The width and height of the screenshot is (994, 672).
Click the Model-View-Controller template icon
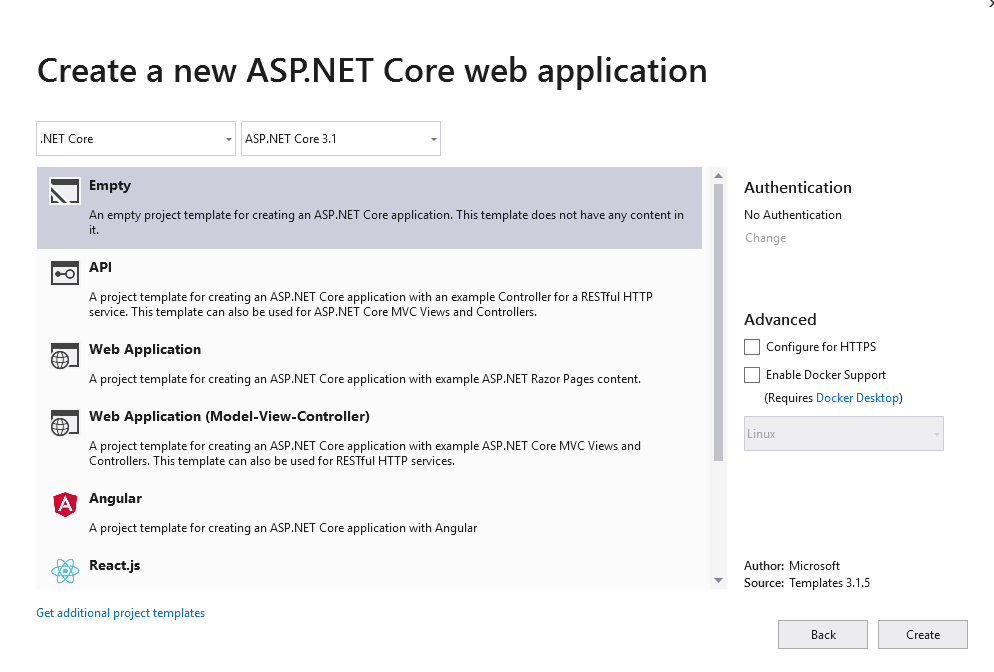click(65, 423)
